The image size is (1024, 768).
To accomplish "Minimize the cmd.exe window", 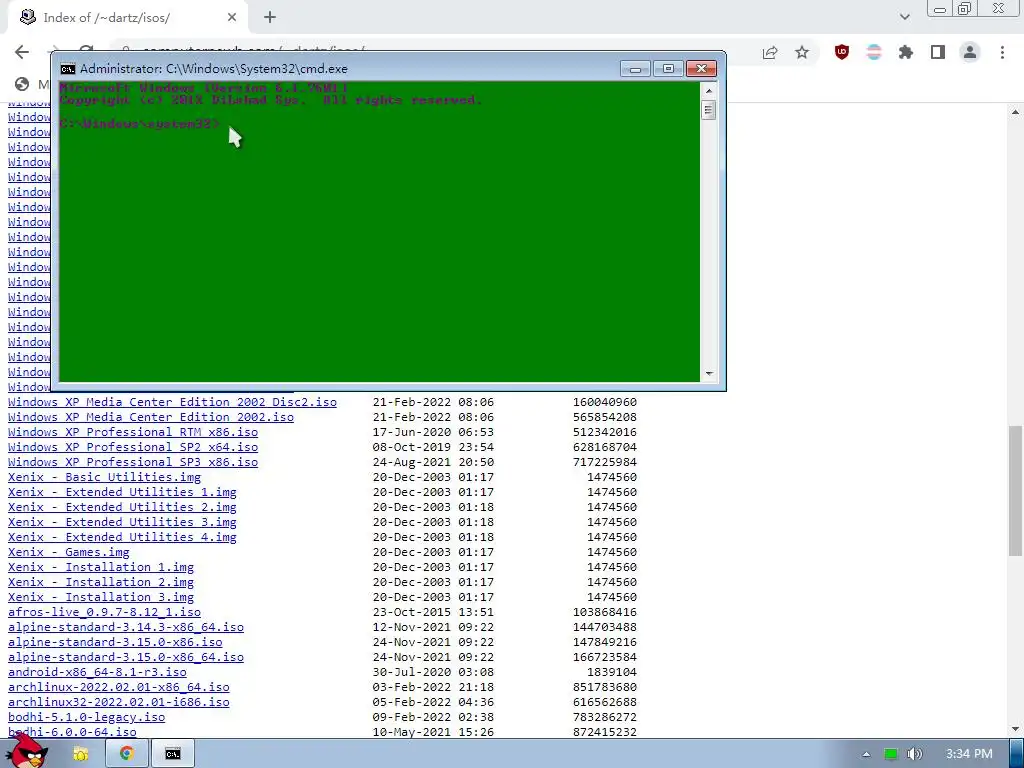I will pos(635,69).
